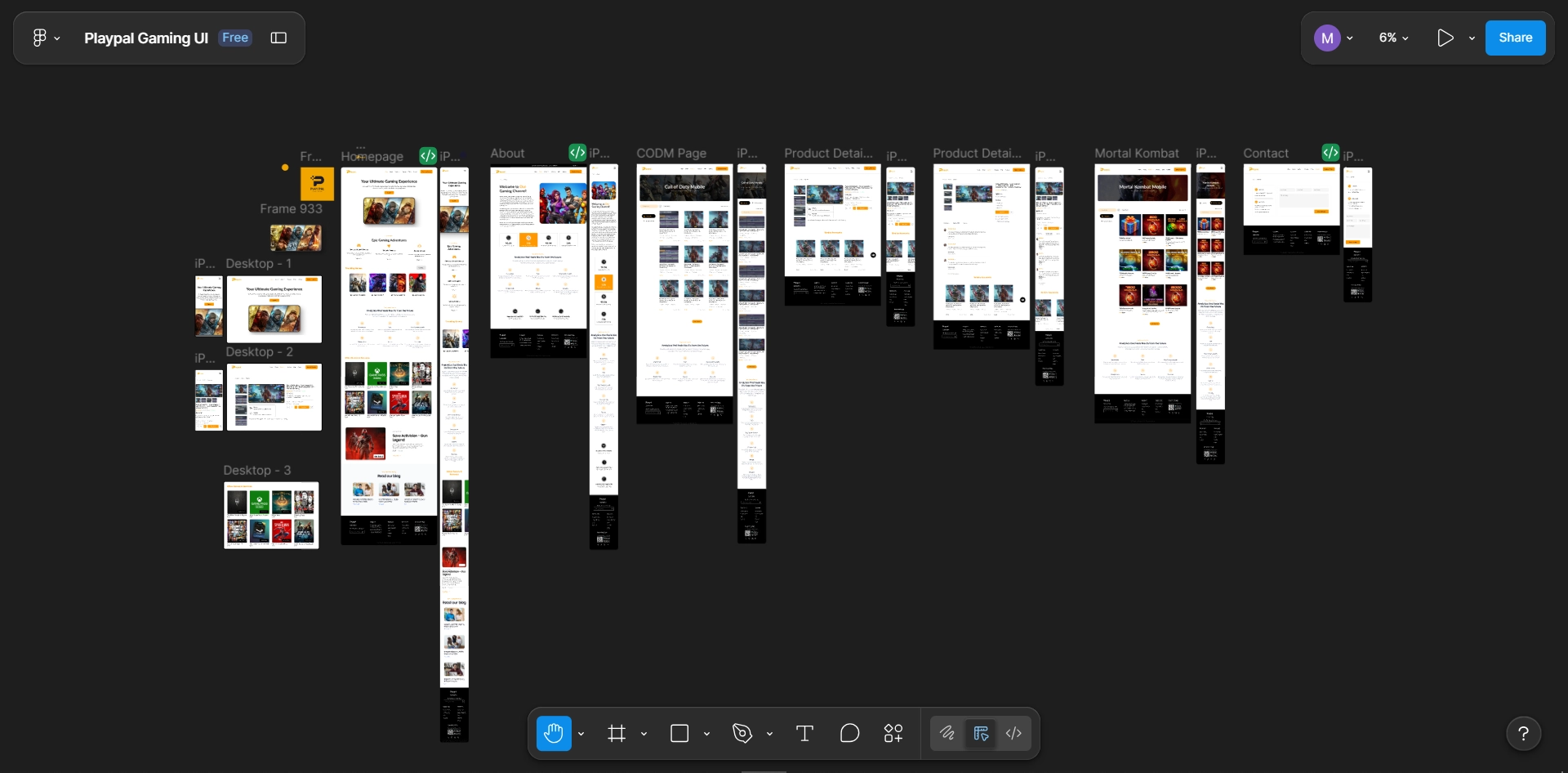The image size is (1568, 773).
Task: Select the CODM Page frame label
Action: click(671, 153)
